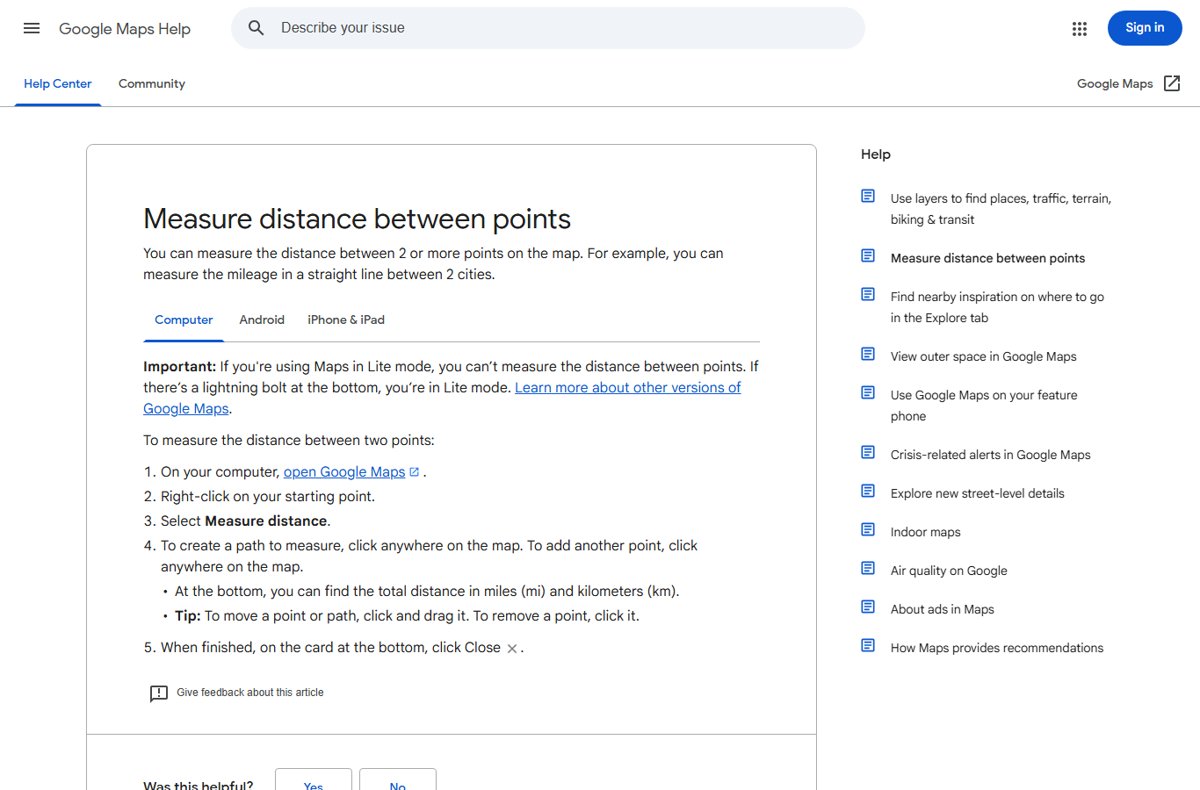Click the Right-click on your starting point step
This screenshot has width=1200, height=790.
[x=268, y=496]
